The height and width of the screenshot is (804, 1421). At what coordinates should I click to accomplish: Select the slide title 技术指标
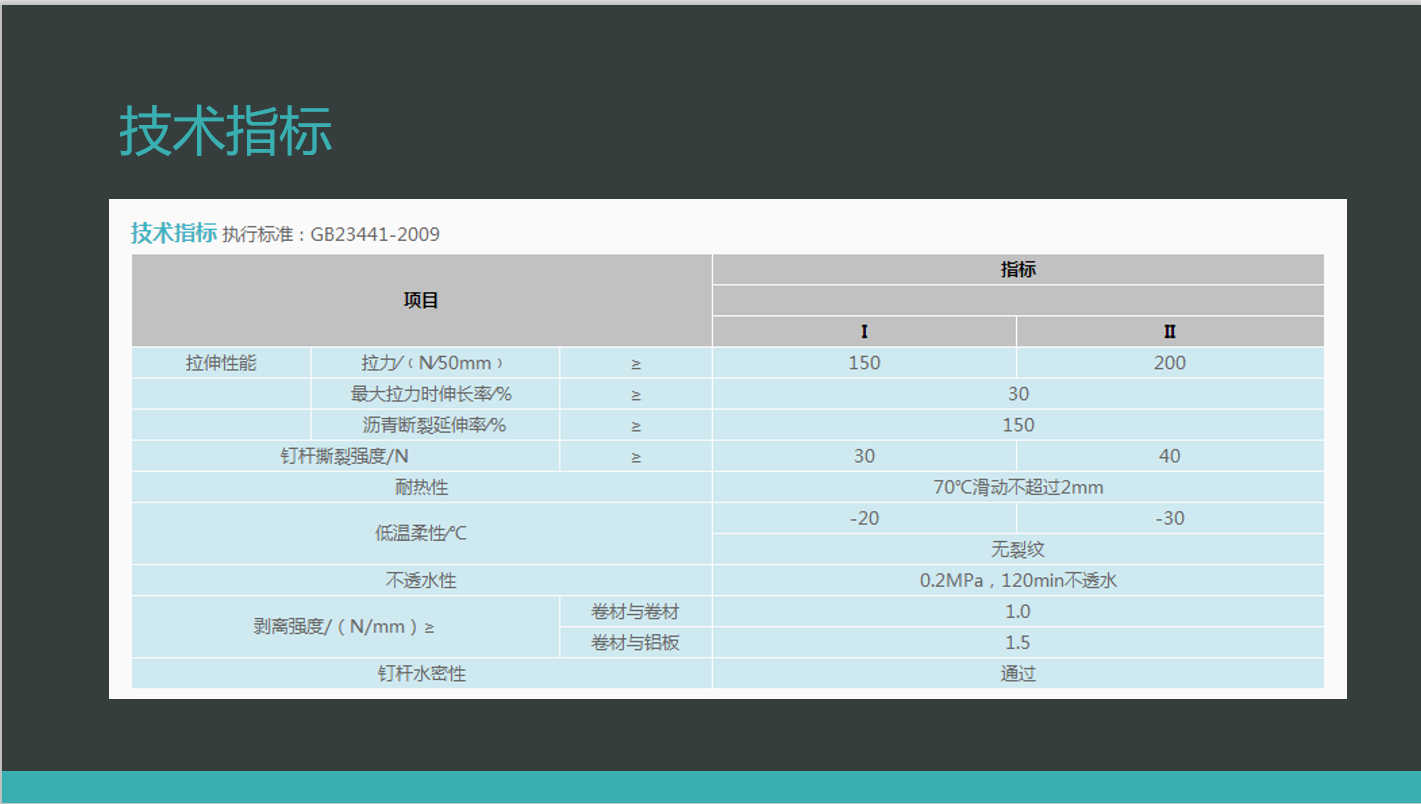click(226, 130)
